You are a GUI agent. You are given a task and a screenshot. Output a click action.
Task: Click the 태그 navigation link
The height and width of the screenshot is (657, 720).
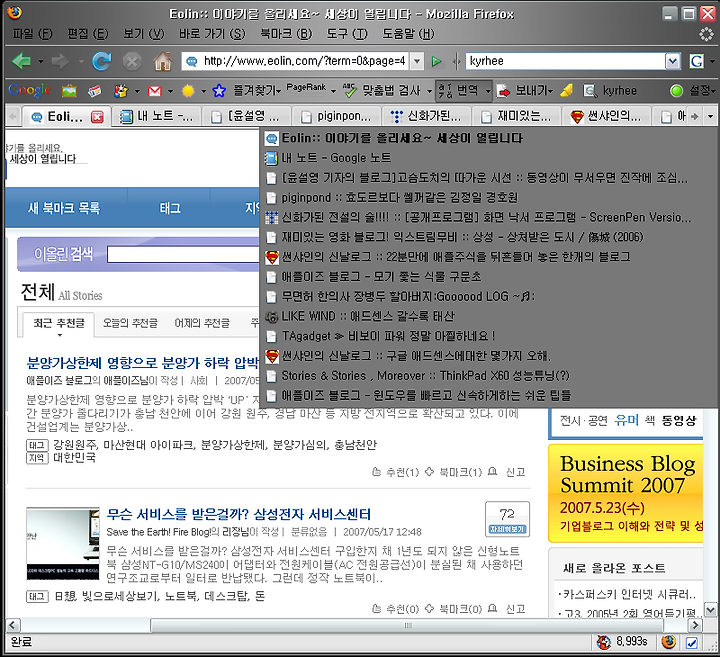(170, 208)
